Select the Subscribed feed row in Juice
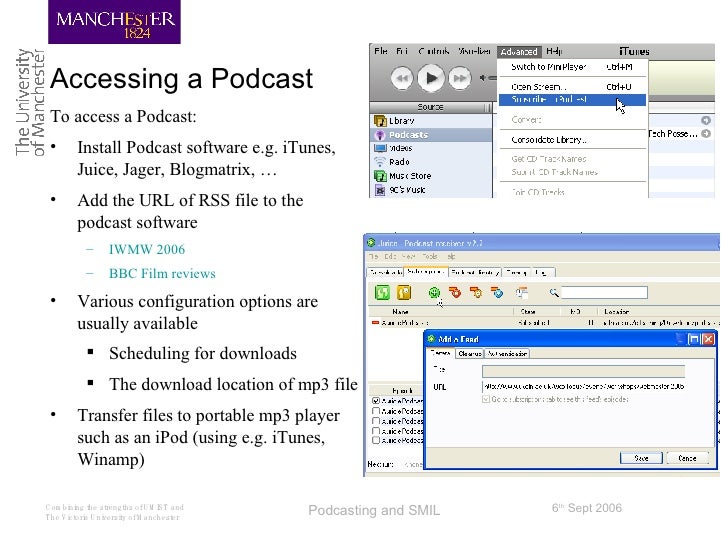The image size is (728, 546). coord(544,323)
